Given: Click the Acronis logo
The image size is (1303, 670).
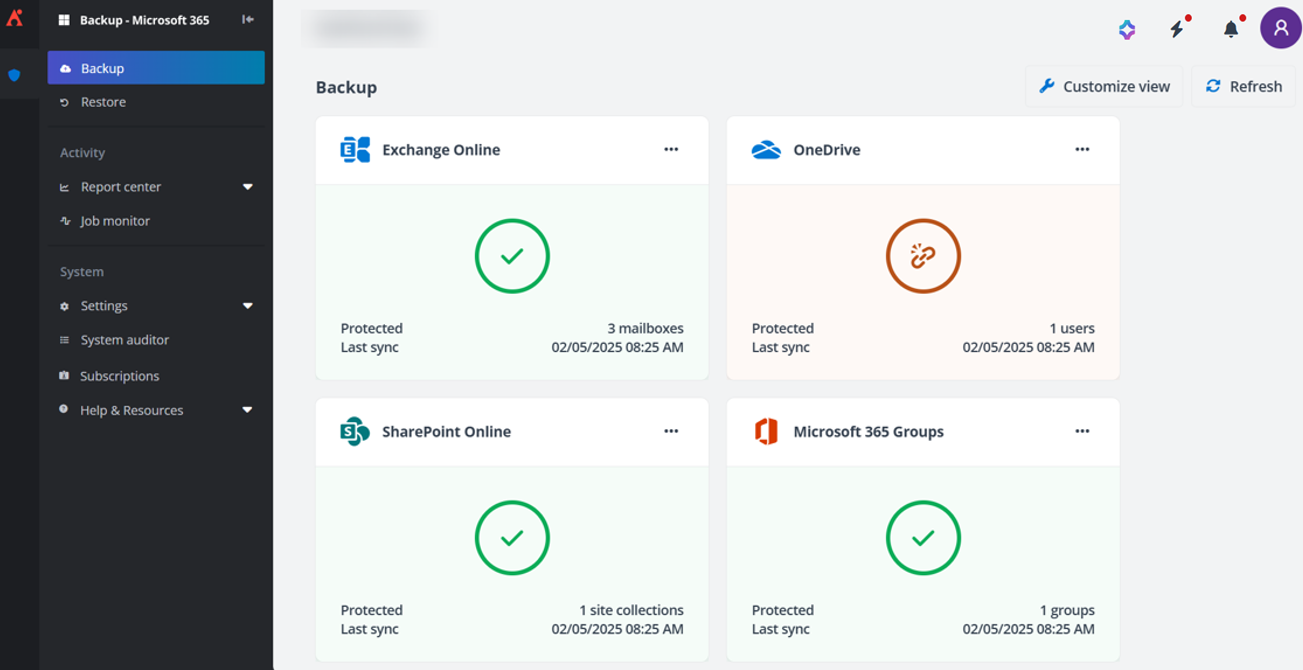Looking at the screenshot, I should pos(15,19).
